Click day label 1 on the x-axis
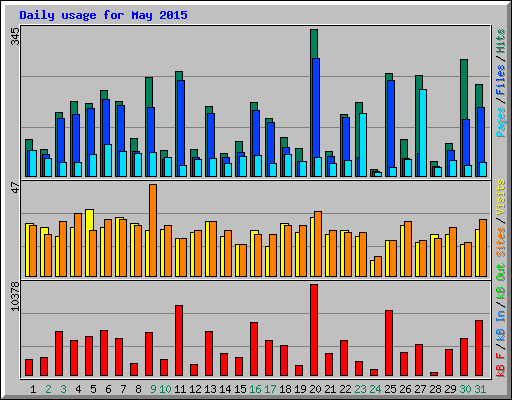 (x=33, y=389)
